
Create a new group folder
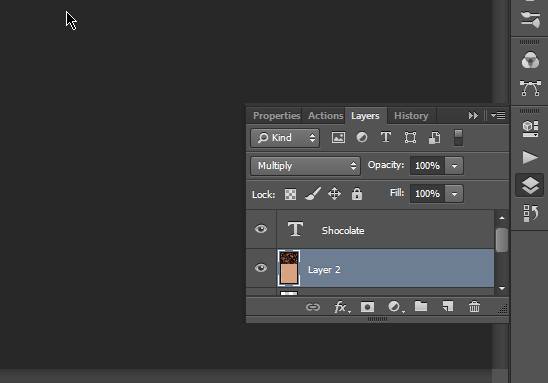pos(421,306)
